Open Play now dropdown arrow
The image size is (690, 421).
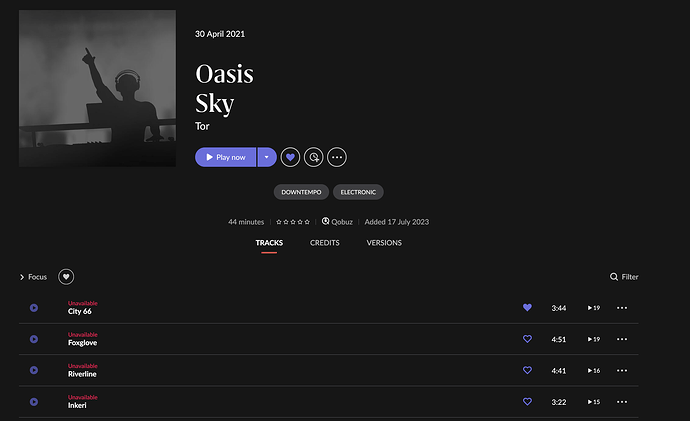[x=267, y=157]
